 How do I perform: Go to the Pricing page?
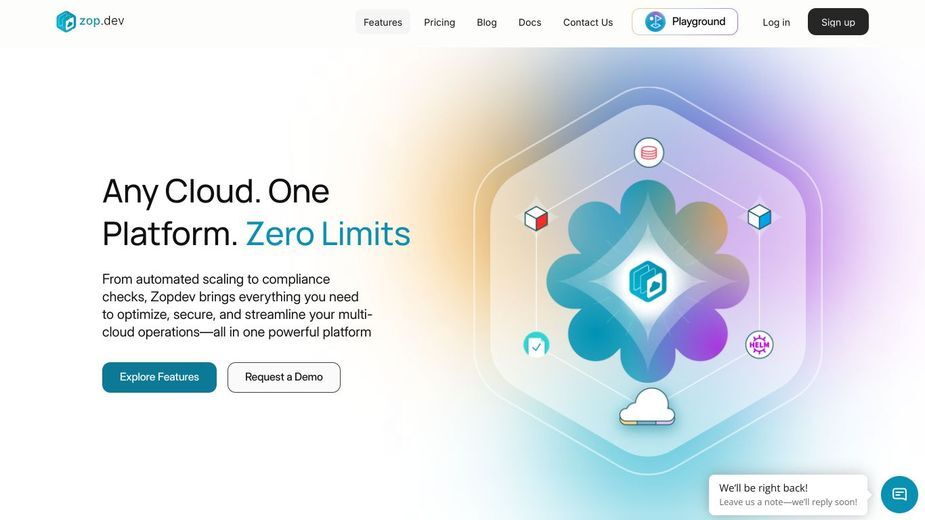439,22
